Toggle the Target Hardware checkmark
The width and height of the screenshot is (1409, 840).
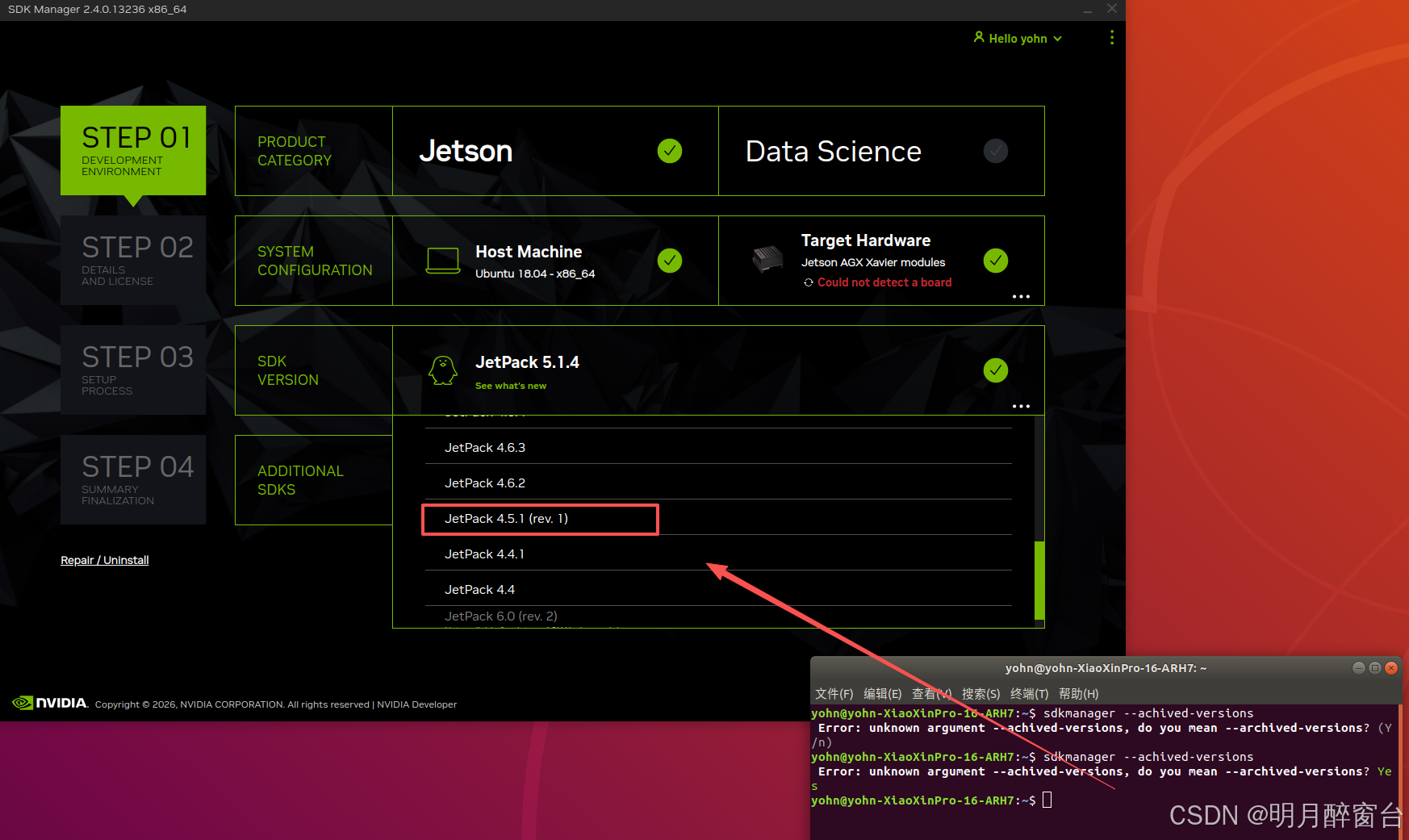click(x=996, y=261)
